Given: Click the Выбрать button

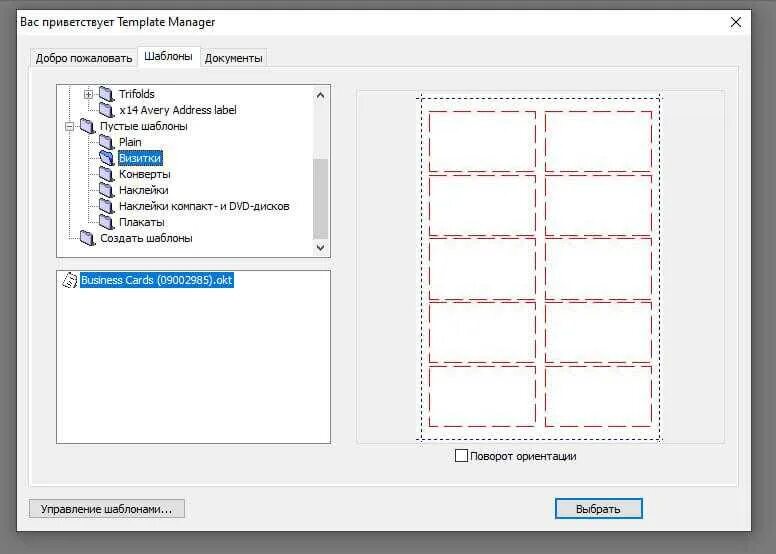Looking at the screenshot, I should click(x=598, y=509).
